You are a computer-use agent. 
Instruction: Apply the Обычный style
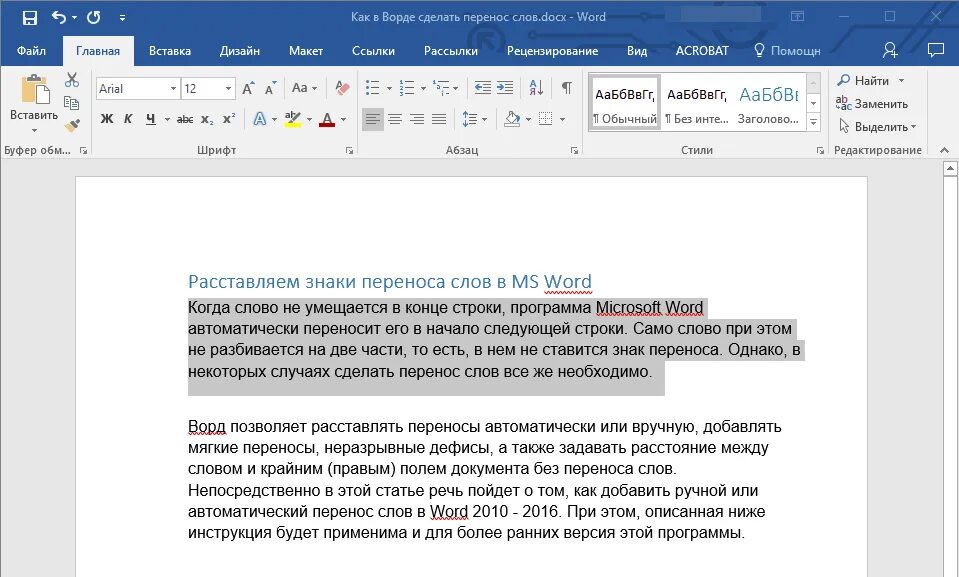point(624,103)
